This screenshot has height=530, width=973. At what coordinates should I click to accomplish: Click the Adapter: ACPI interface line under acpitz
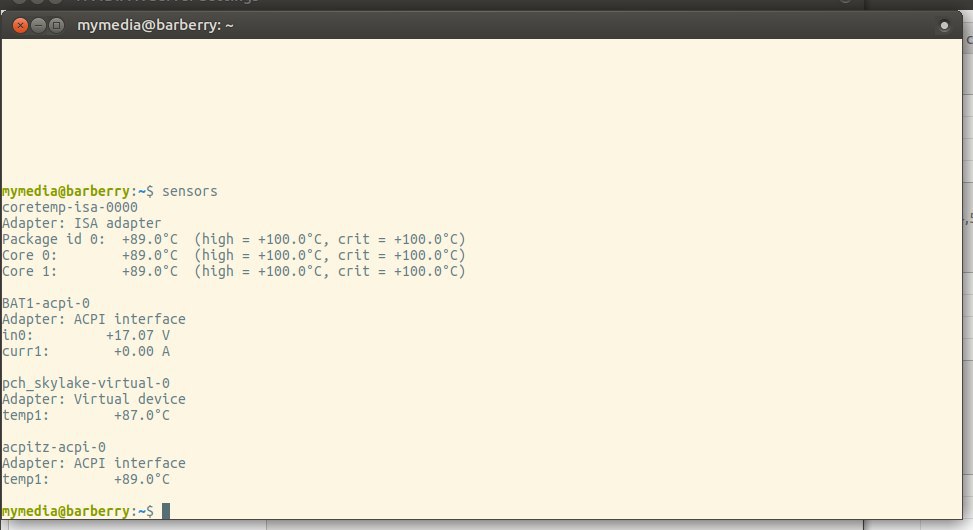click(x=94, y=463)
